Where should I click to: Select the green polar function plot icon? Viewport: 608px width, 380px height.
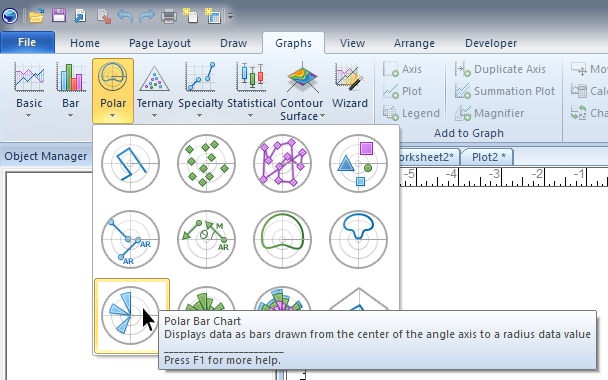[x=283, y=240]
